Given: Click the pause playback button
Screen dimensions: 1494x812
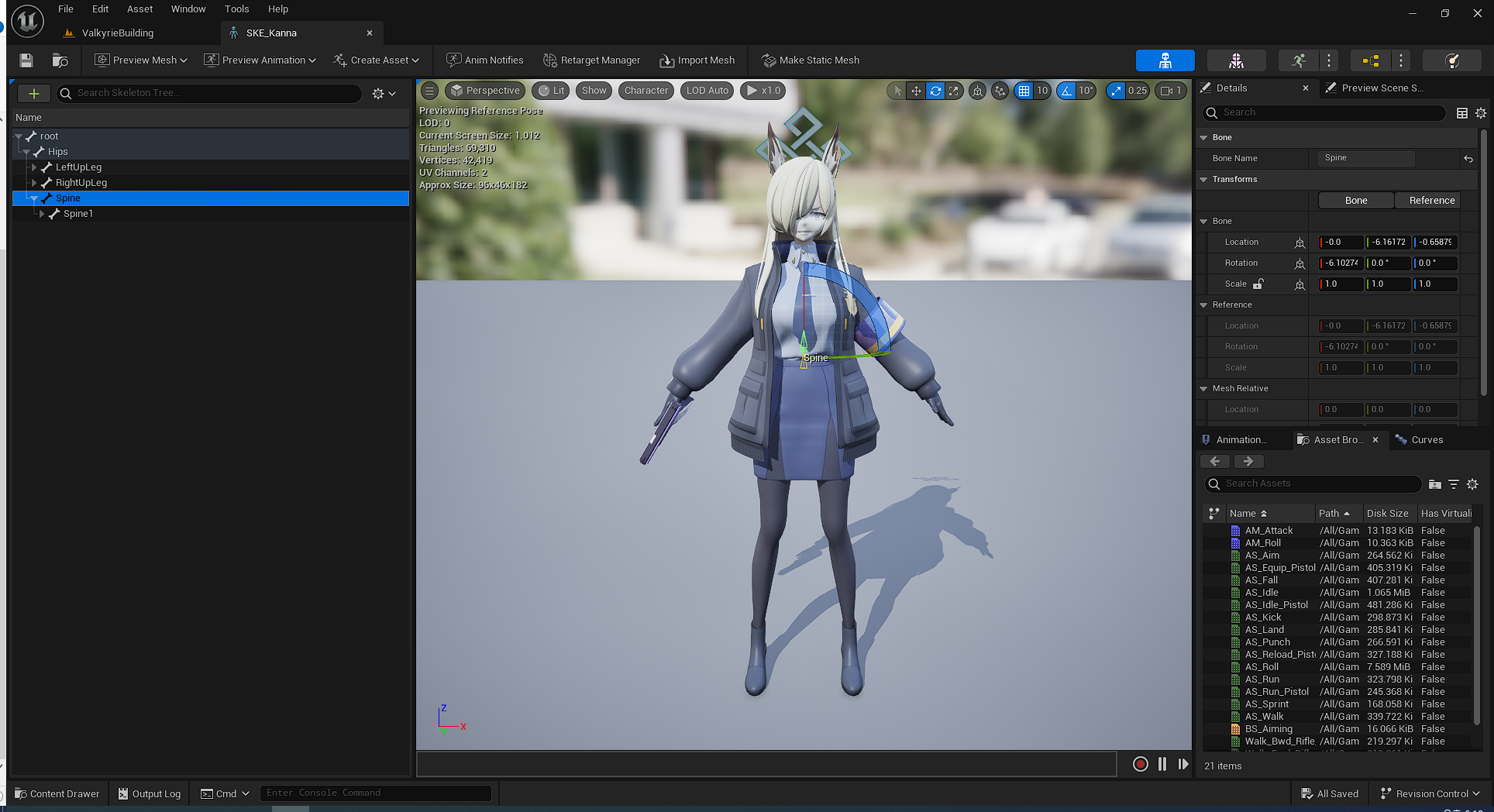Looking at the screenshot, I should (x=1162, y=764).
